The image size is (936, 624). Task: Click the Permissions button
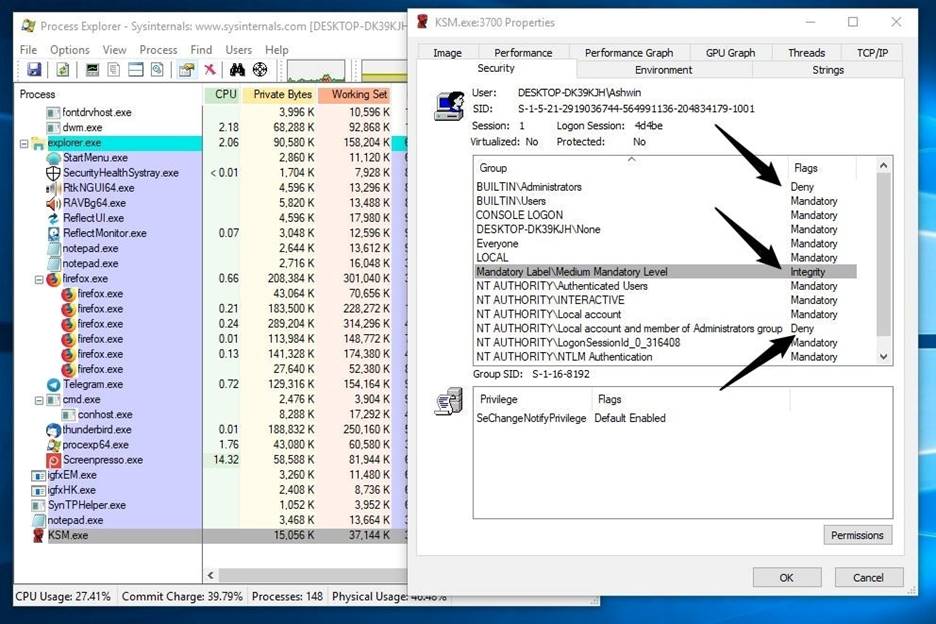tap(857, 535)
